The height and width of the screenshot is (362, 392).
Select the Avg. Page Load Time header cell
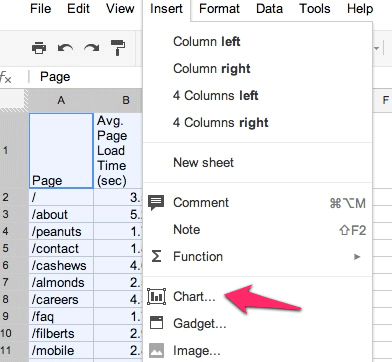click(x=118, y=151)
